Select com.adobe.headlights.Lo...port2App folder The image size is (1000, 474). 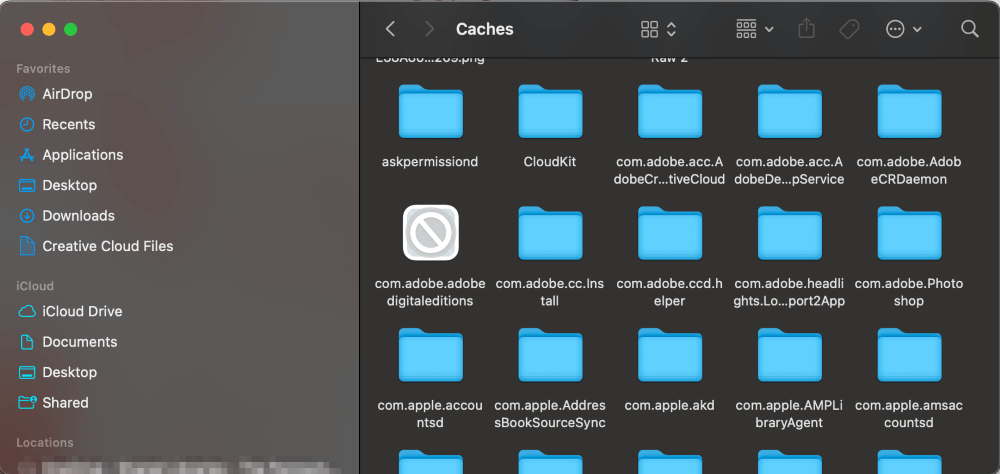pyautogui.click(x=790, y=233)
